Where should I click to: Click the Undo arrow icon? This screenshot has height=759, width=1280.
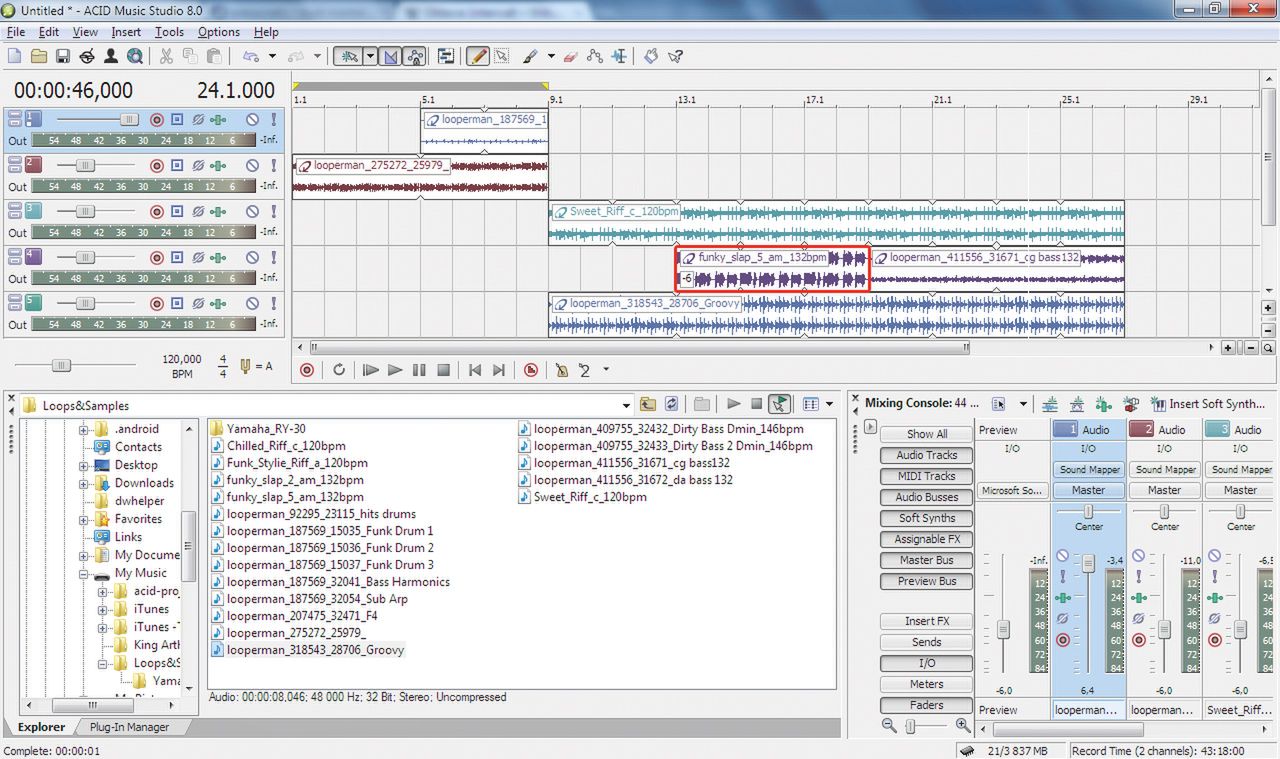pyautogui.click(x=250, y=57)
